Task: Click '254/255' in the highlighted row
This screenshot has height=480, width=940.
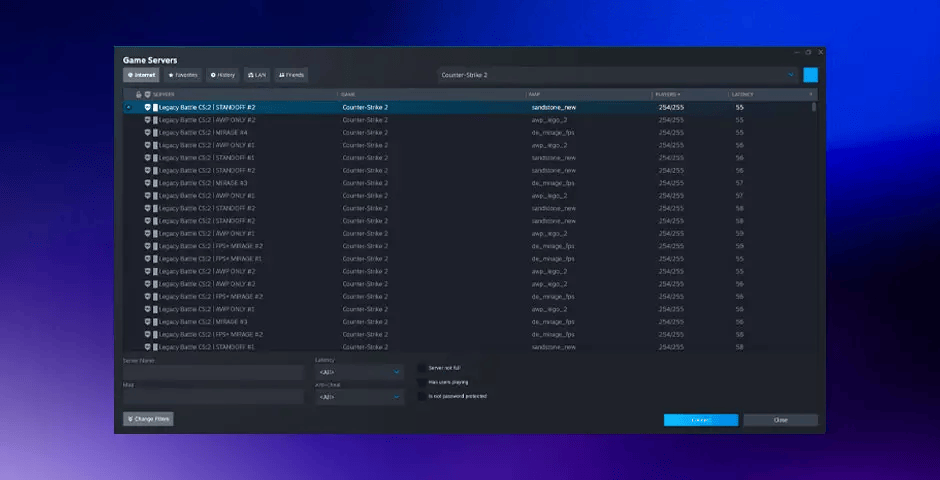Action: coord(671,107)
